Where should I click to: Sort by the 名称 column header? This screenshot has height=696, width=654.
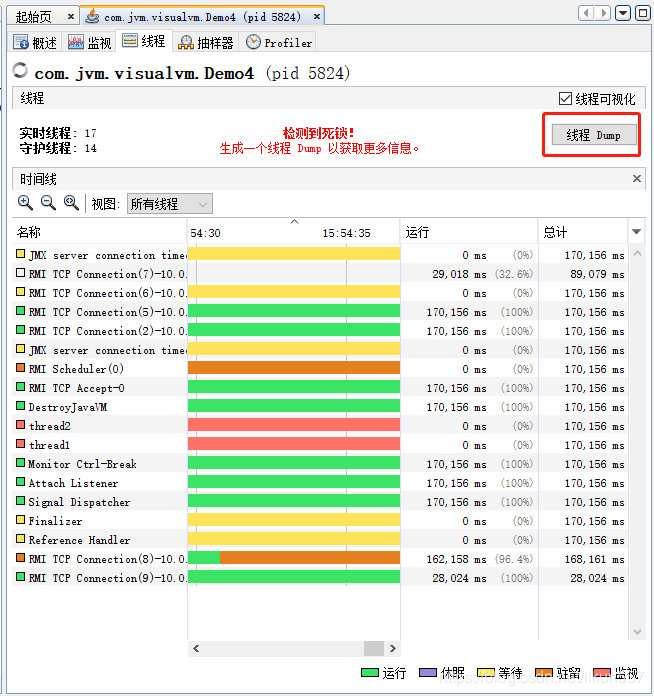(99, 232)
